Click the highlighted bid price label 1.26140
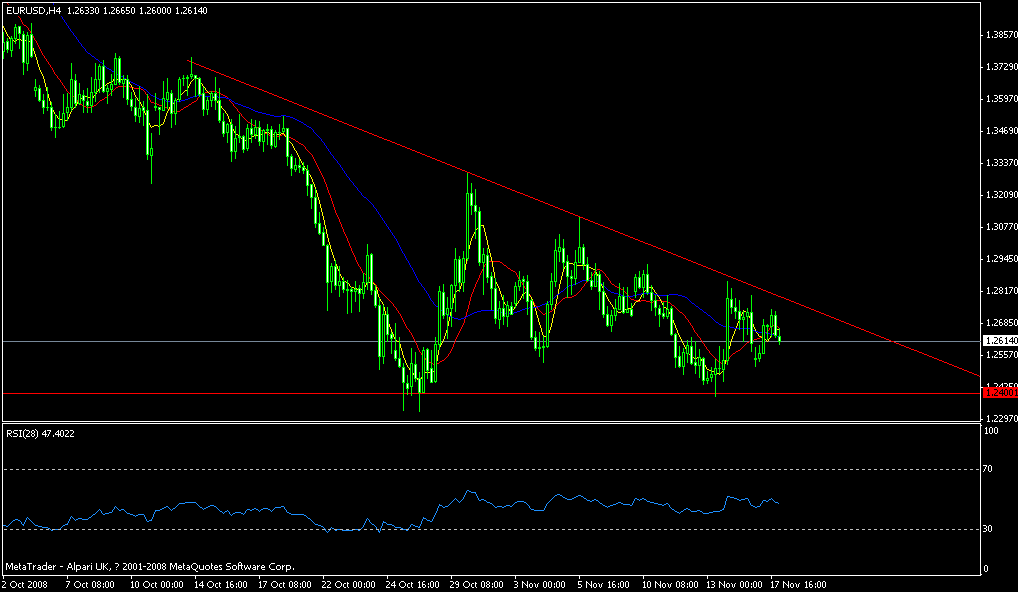 (x=998, y=339)
